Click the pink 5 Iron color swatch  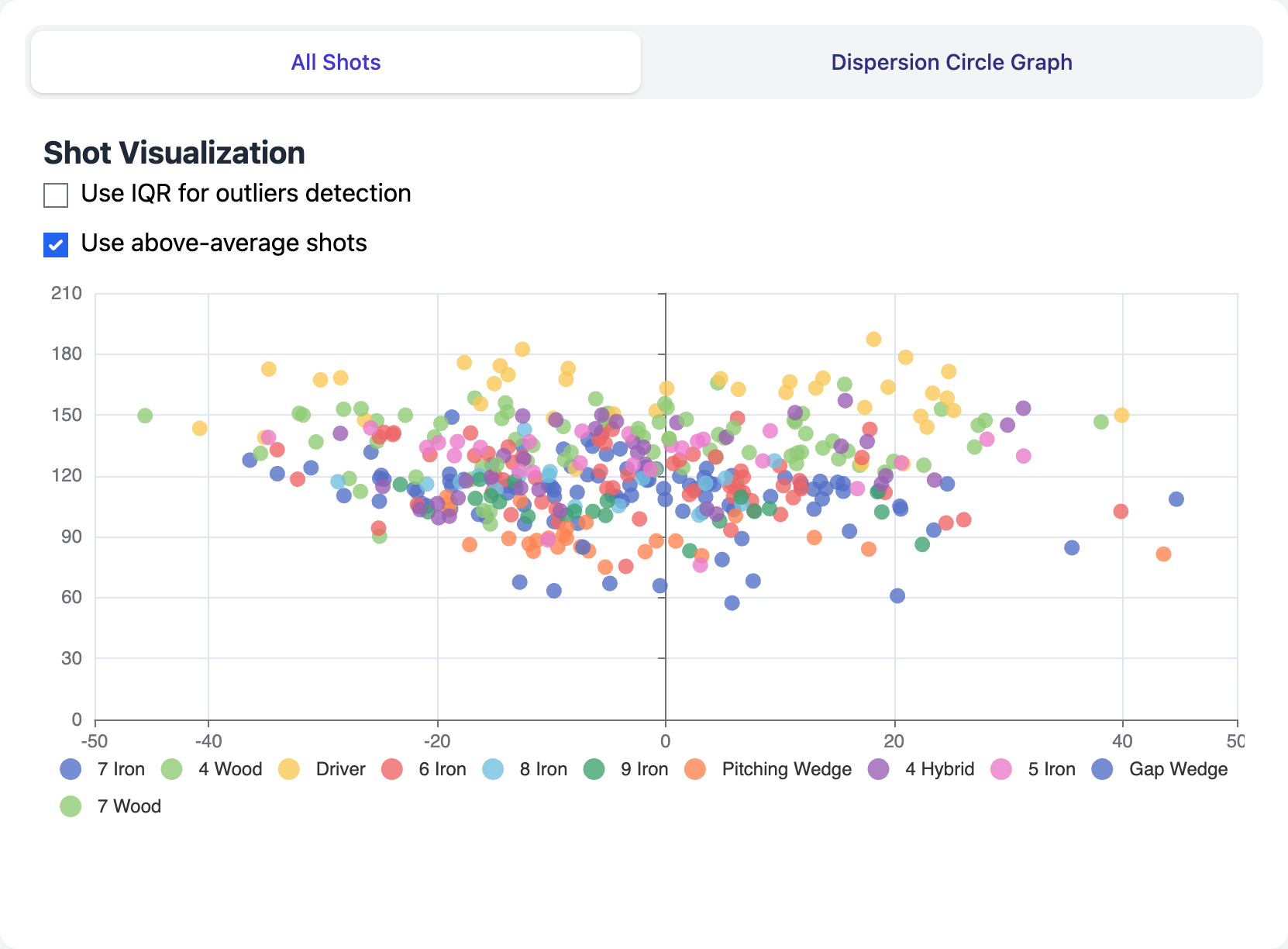pos(1001,769)
